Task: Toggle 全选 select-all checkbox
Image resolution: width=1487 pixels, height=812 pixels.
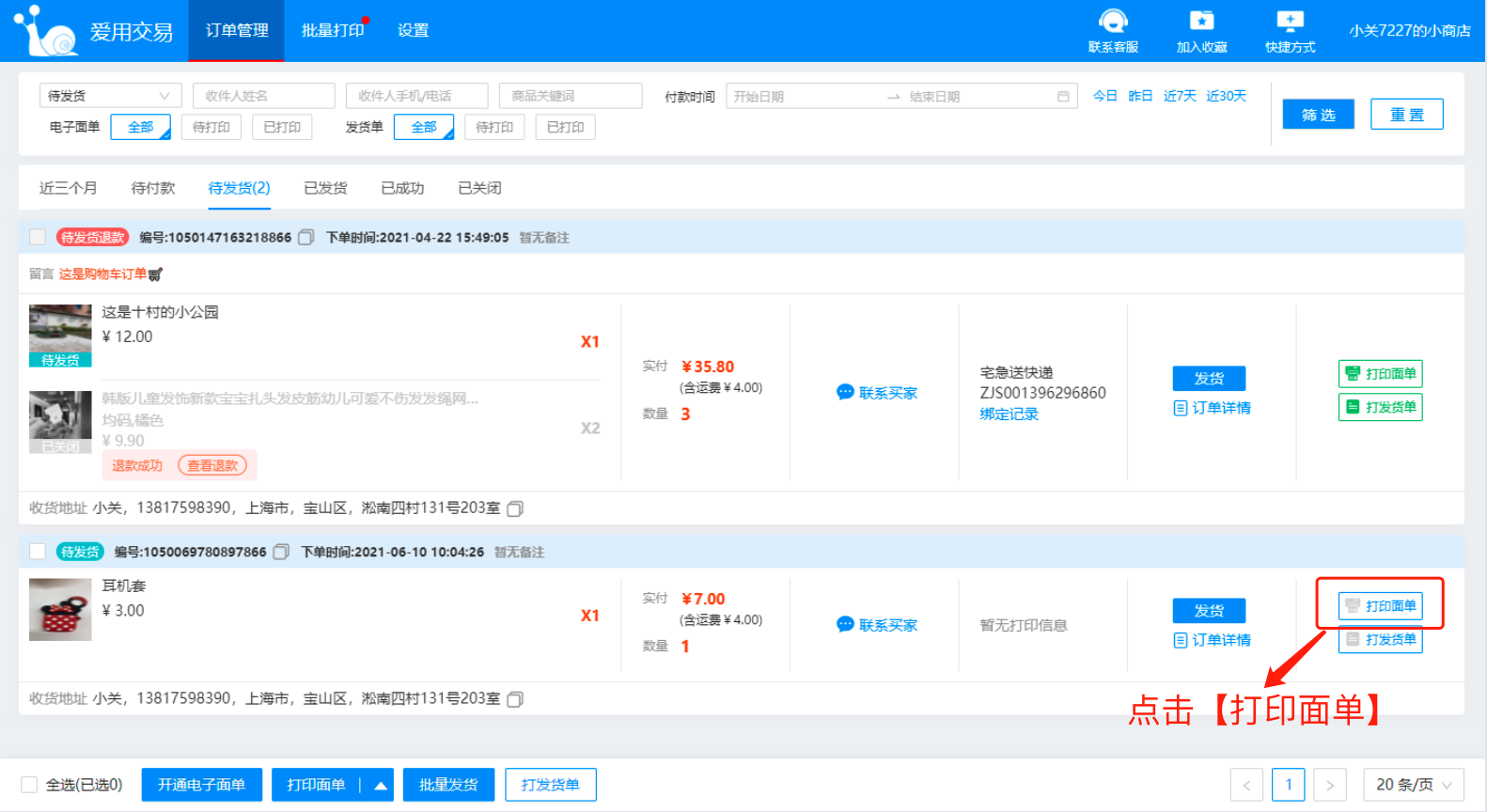Action: click(x=29, y=785)
